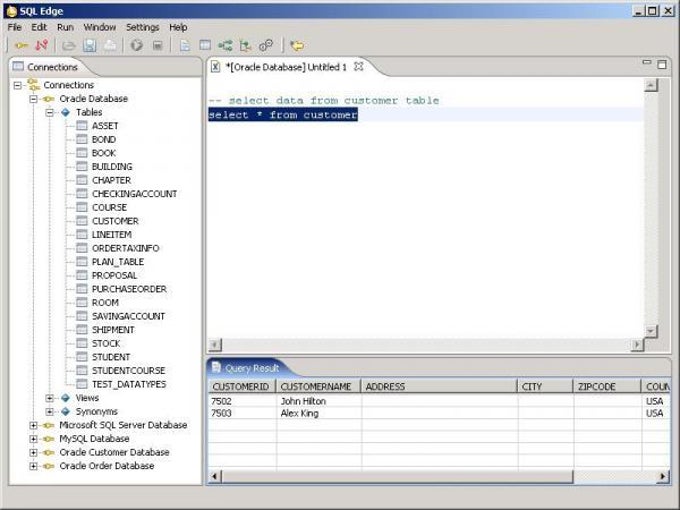680x510 pixels.
Task: Click the 'select * from customer' query line
Action: point(283,115)
